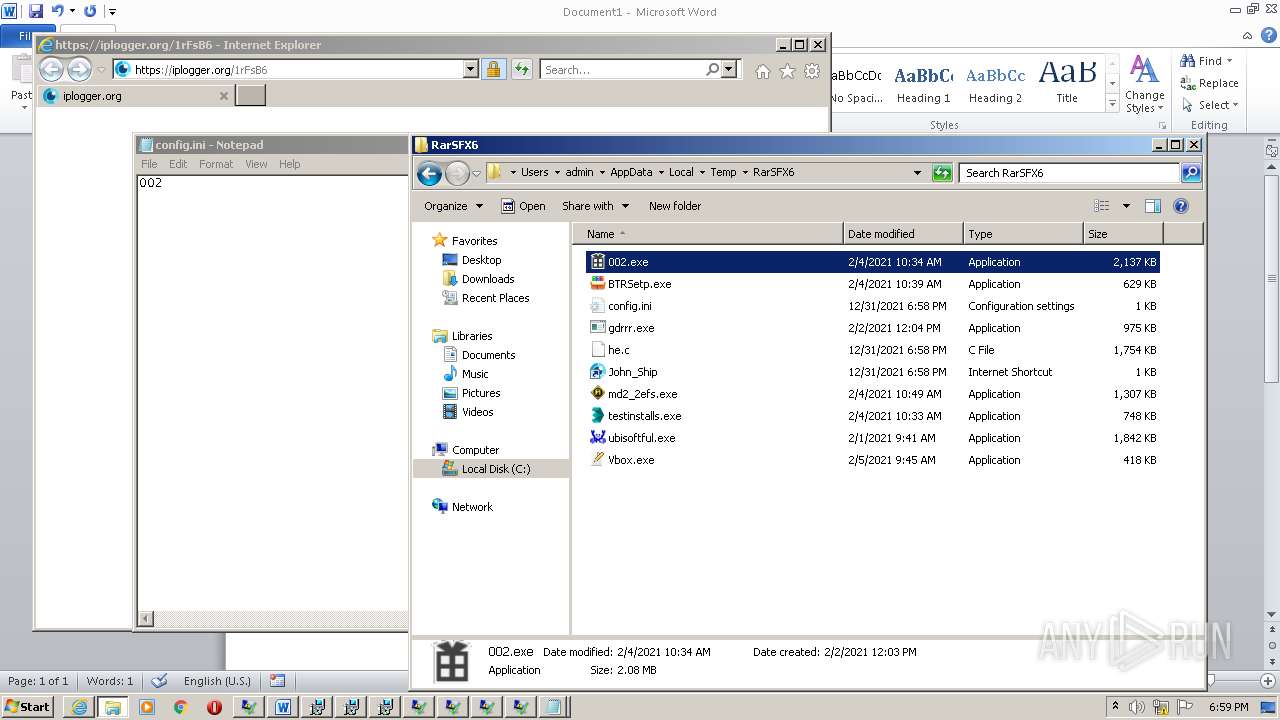Select Documents under Libraries
The width and height of the screenshot is (1280, 720).
(488, 355)
